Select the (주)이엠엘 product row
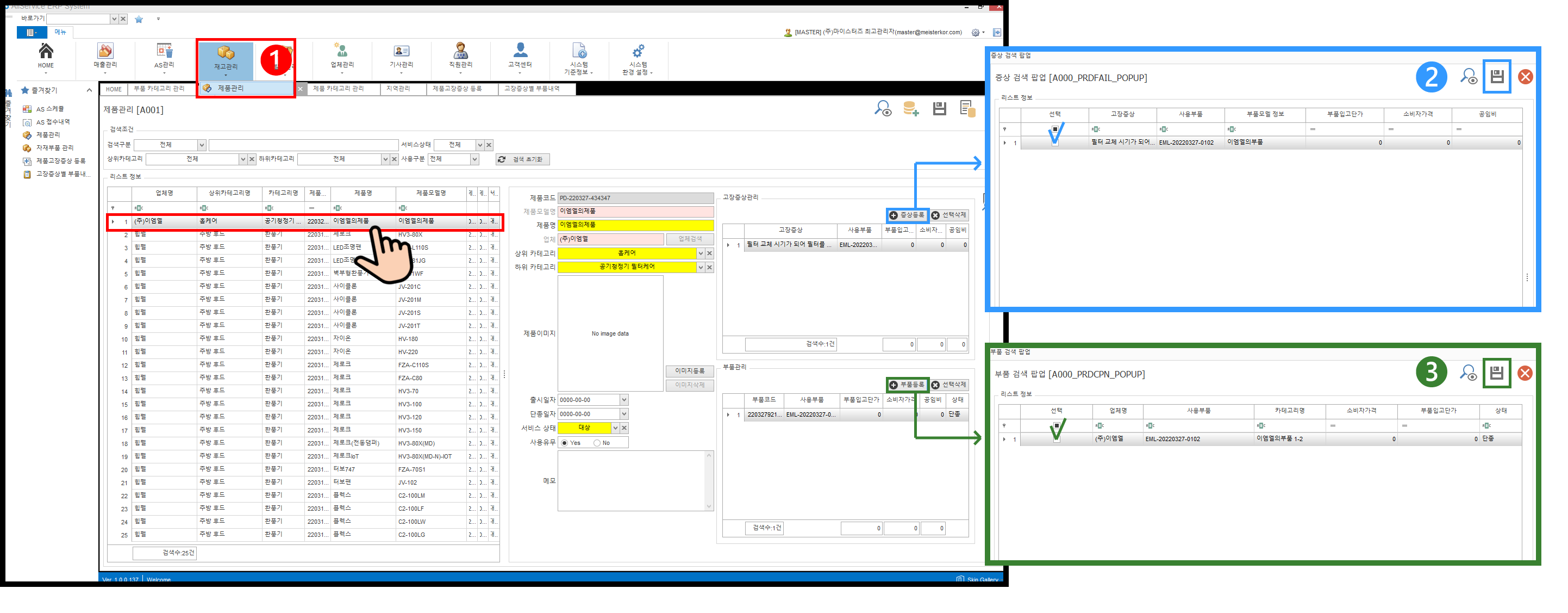 tap(304, 221)
